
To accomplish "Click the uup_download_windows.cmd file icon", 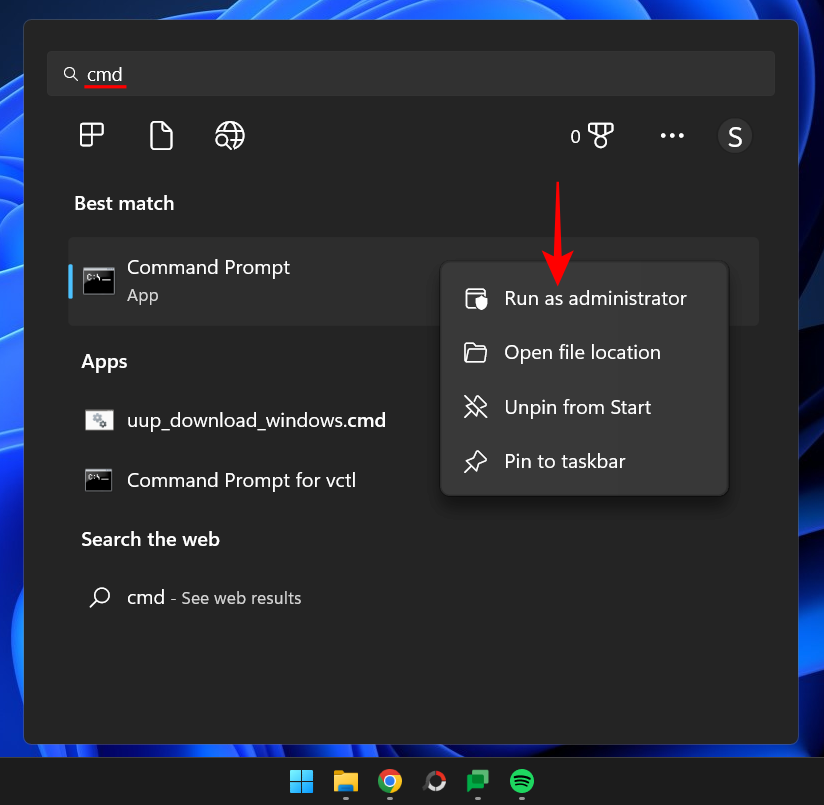I will (x=99, y=420).
